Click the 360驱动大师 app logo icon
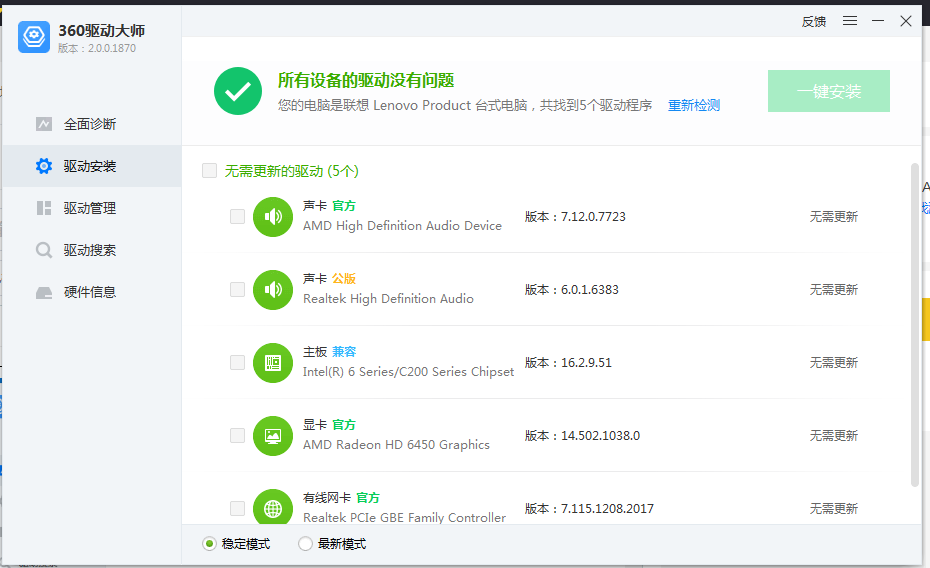This screenshot has width=930, height=568. [34, 37]
